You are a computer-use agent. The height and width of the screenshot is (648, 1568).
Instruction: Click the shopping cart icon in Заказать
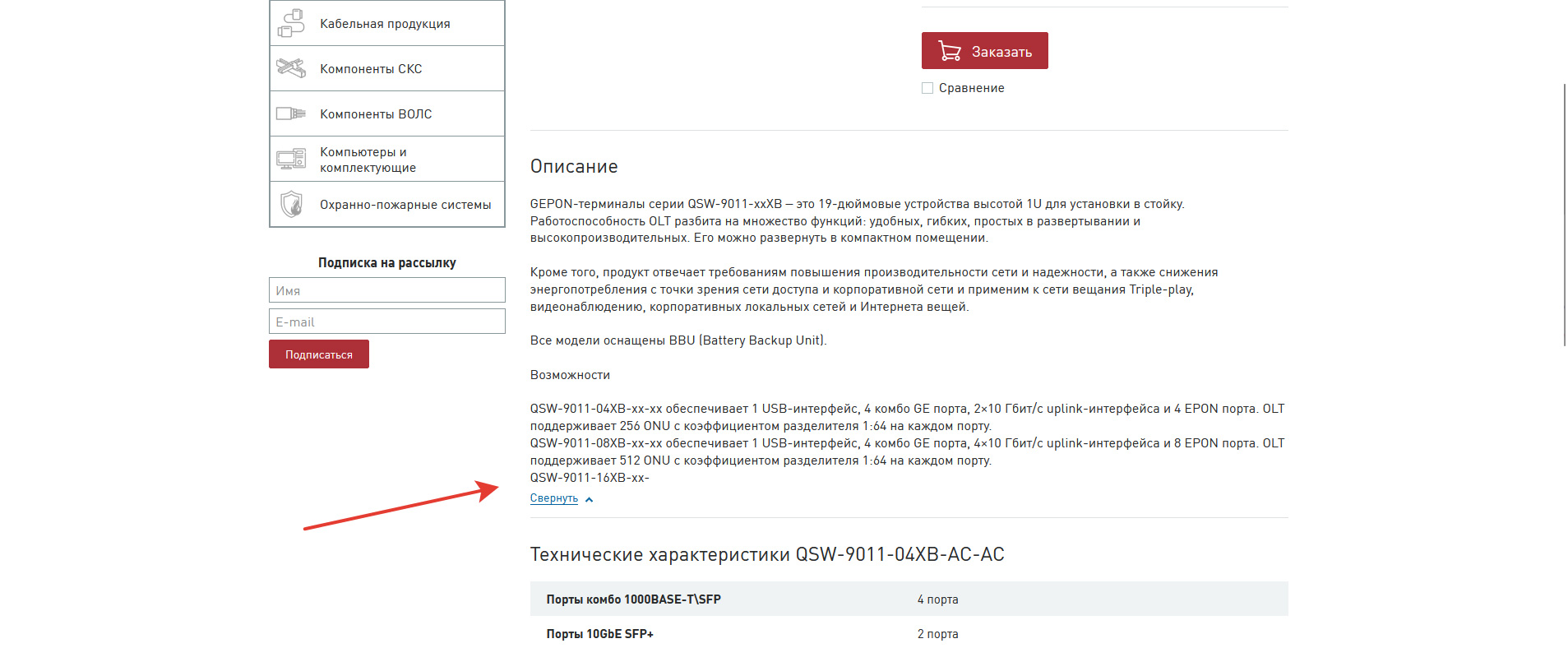950,51
